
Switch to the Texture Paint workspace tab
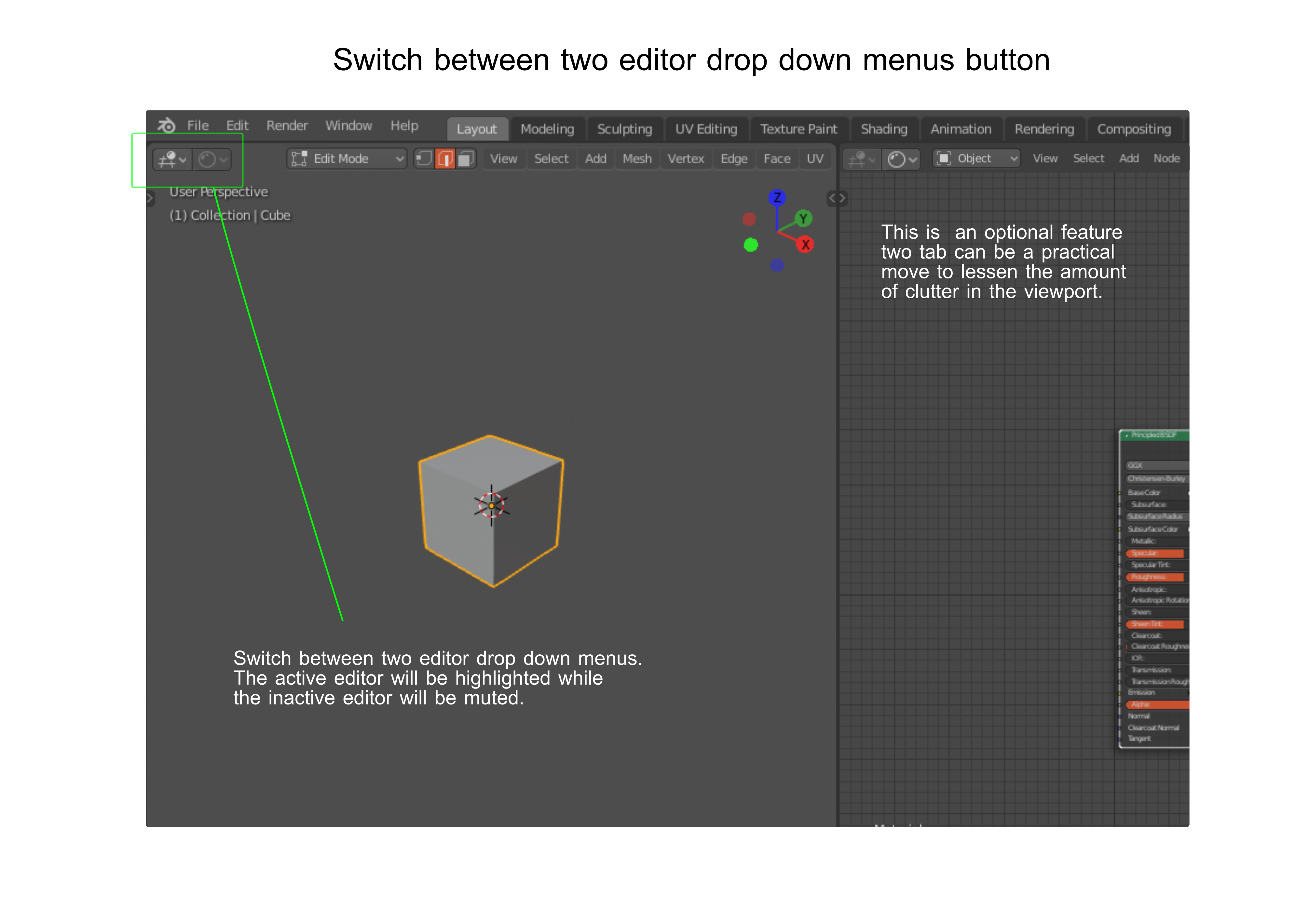point(798,129)
